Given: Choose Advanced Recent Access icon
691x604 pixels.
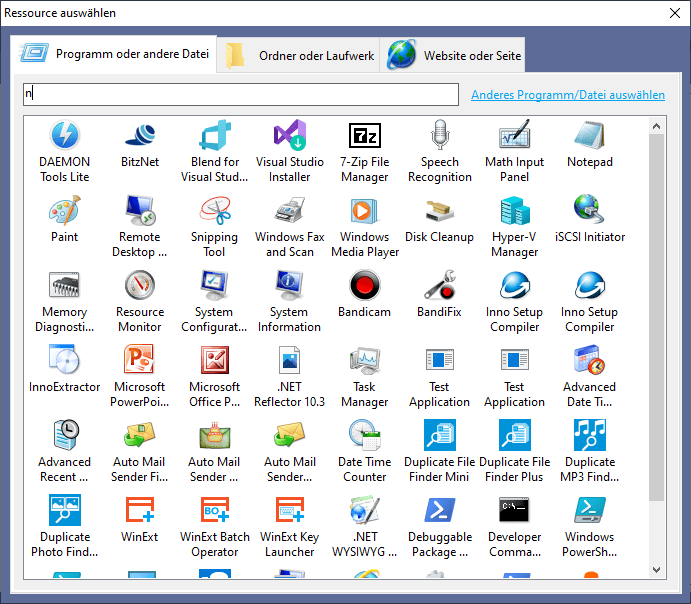Looking at the screenshot, I should click(66, 434).
